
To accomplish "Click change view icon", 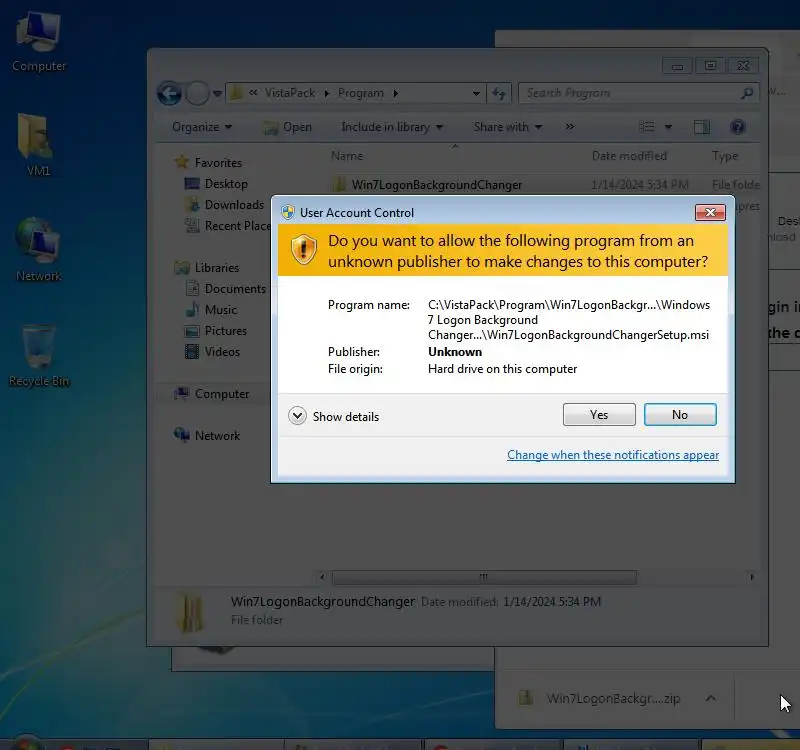I will (x=646, y=127).
